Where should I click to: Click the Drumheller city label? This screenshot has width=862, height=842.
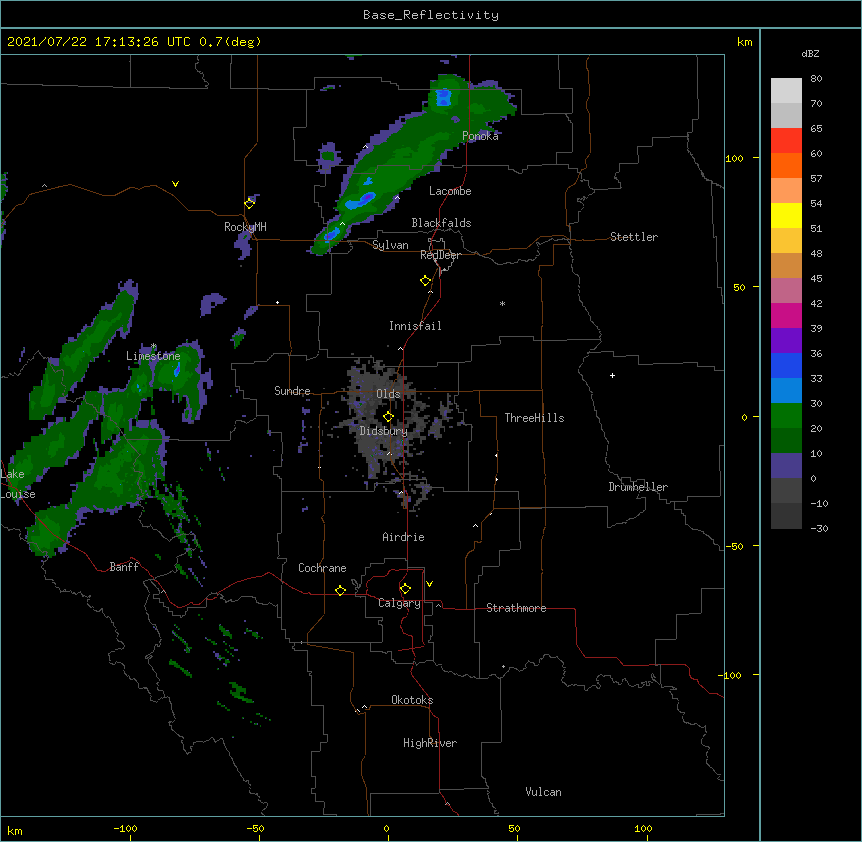[x=638, y=487]
